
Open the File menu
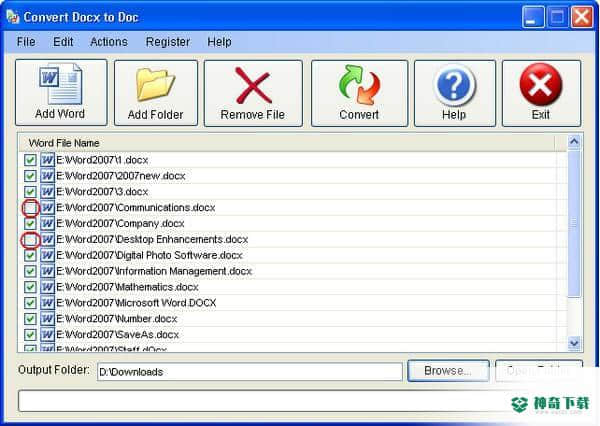(x=26, y=42)
